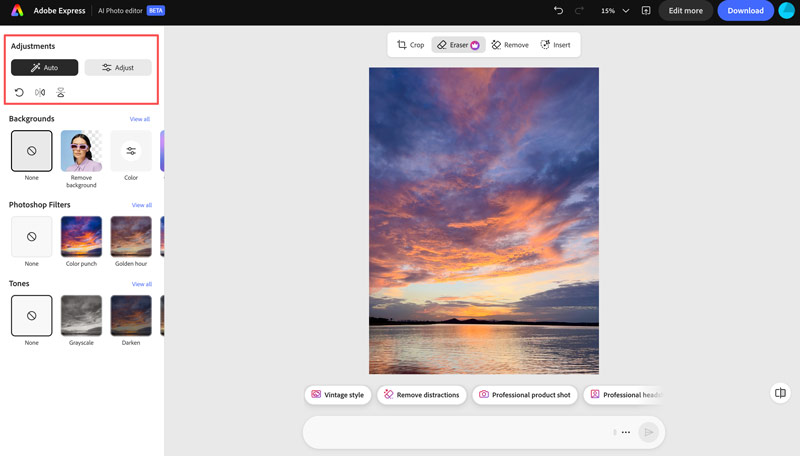Click the BETA badge
The image size is (800, 456).
pyautogui.click(x=156, y=10)
